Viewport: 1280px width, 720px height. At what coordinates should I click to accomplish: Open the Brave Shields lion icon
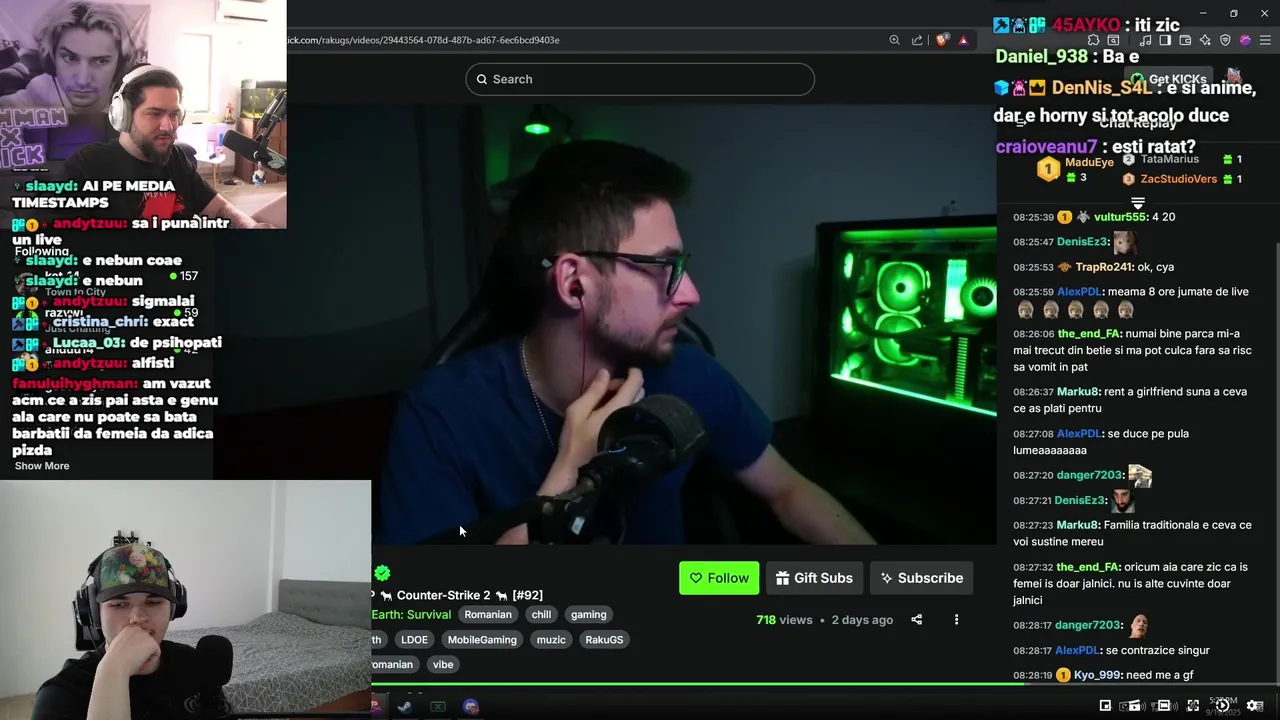[x=942, y=40]
